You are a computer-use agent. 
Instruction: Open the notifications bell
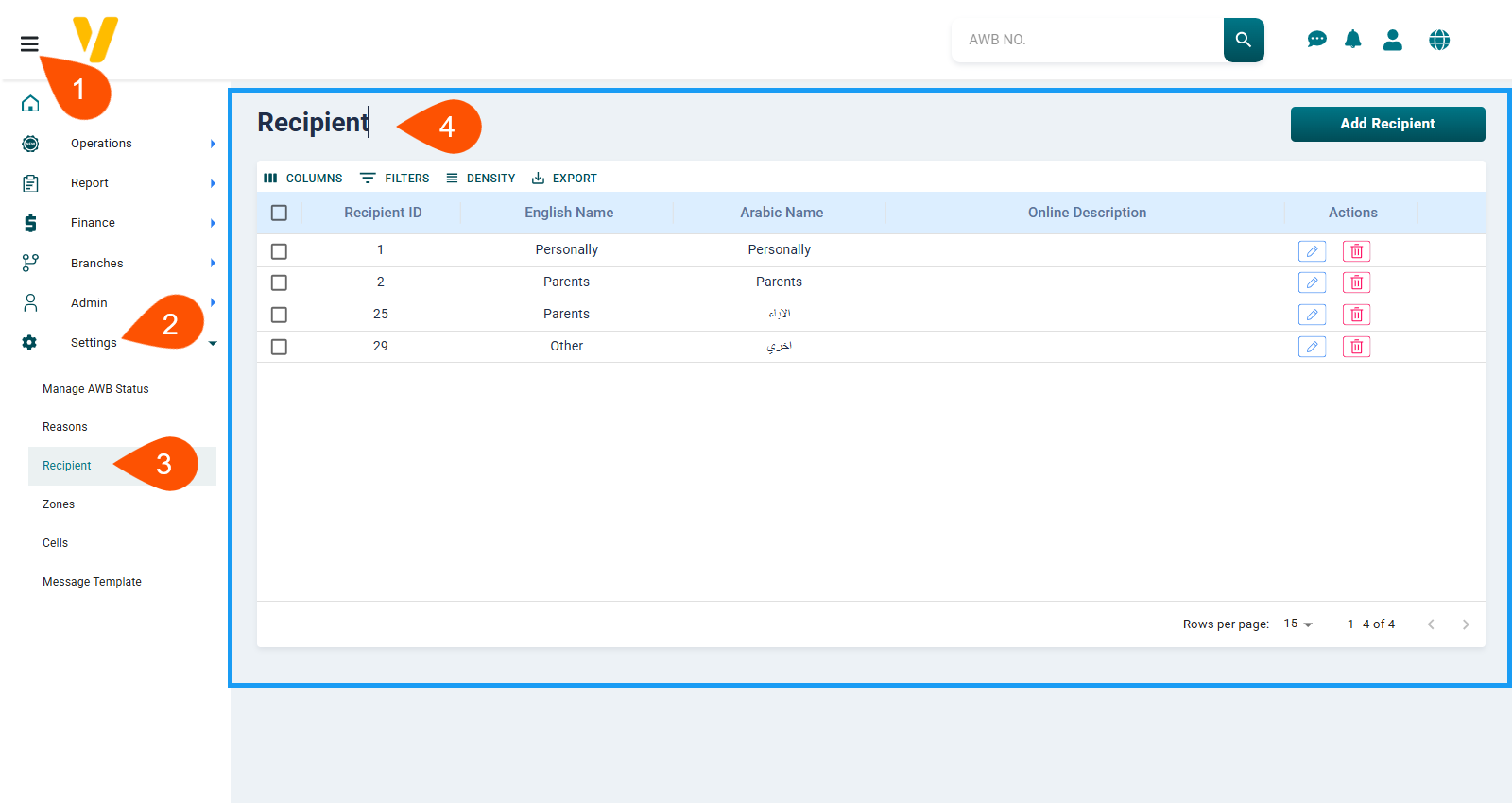[1353, 40]
